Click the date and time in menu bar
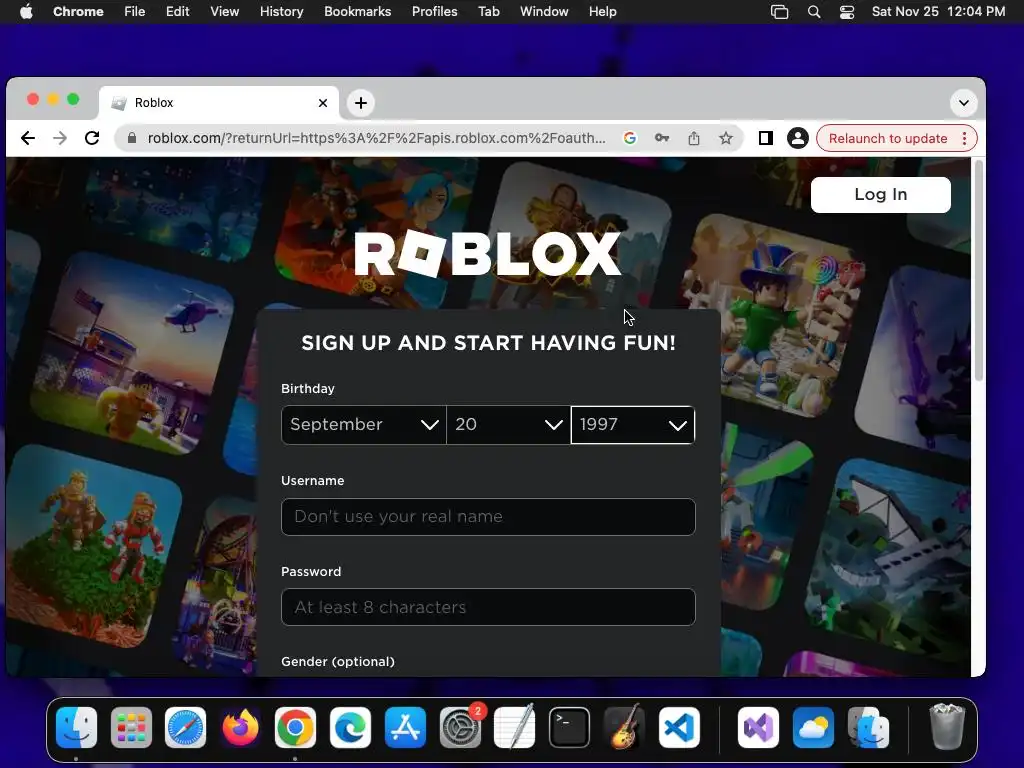The height and width of the screenshot is (768, 1024). tap(938, 11)
